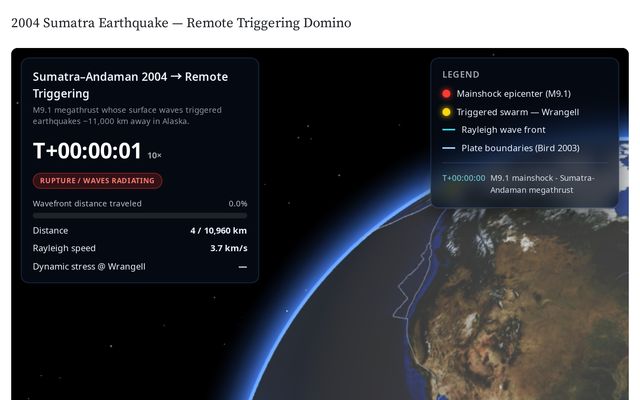Click the yellow Triggered swarm legend dot
This screenshot has height=400, width=640.
coord(446,112)
